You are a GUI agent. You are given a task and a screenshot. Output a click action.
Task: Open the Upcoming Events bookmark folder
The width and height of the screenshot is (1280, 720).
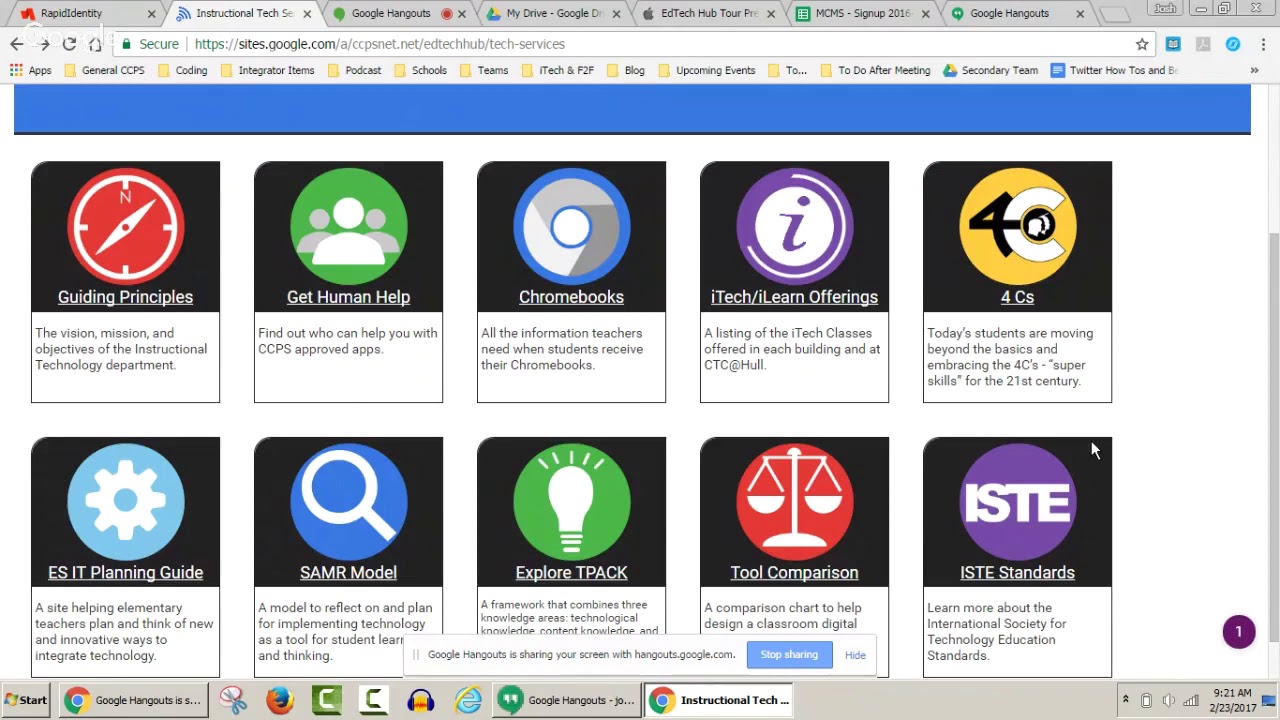706,70
